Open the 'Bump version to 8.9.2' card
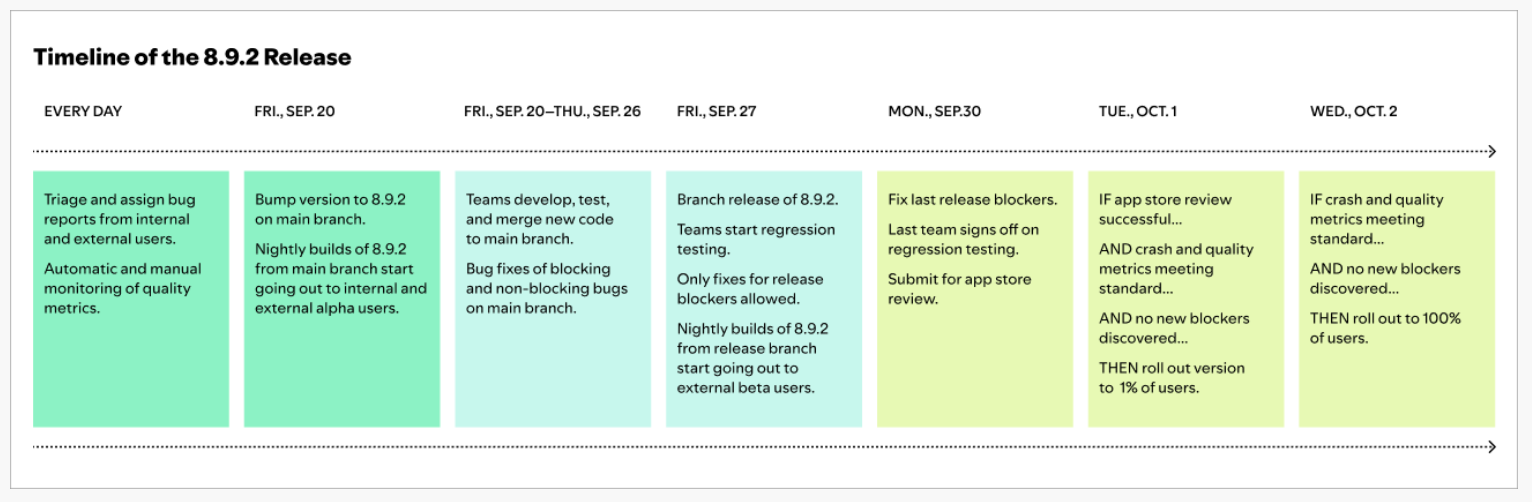 pos(342,299)
